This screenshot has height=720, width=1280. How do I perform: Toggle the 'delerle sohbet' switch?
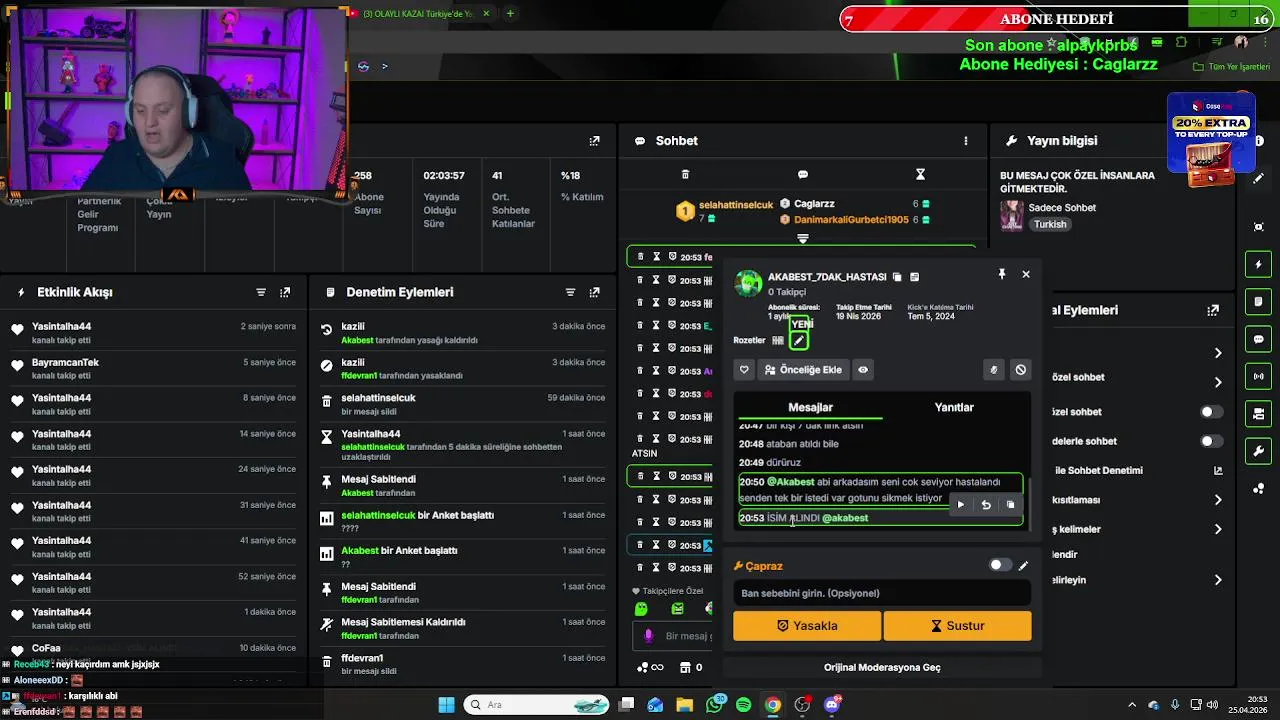coord(1211,441)
